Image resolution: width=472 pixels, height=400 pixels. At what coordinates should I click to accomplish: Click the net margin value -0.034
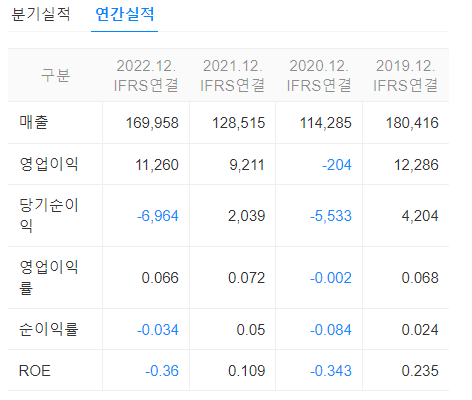pyautogui.click(x=158, y=330)
